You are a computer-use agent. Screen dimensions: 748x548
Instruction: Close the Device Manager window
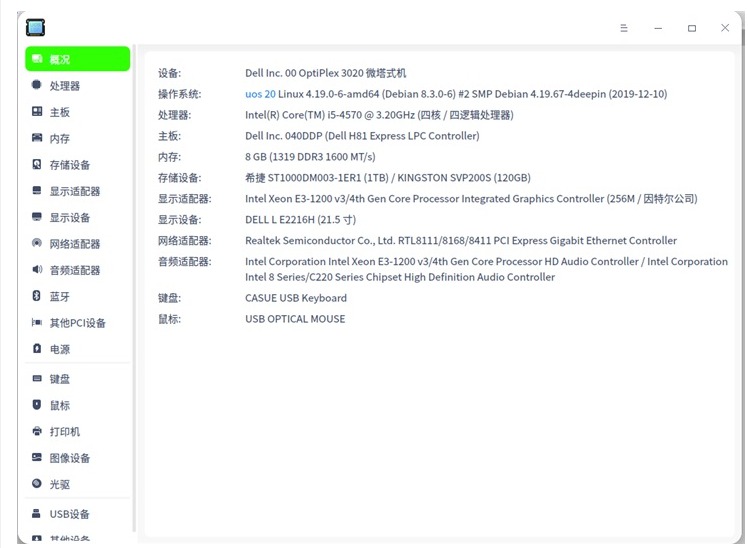725,28
